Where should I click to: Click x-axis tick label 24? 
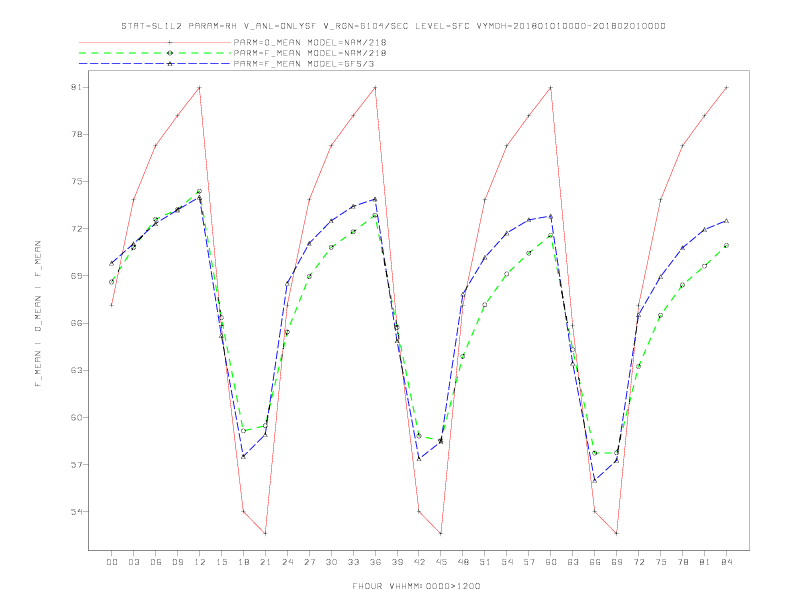(x=287, y=562)
